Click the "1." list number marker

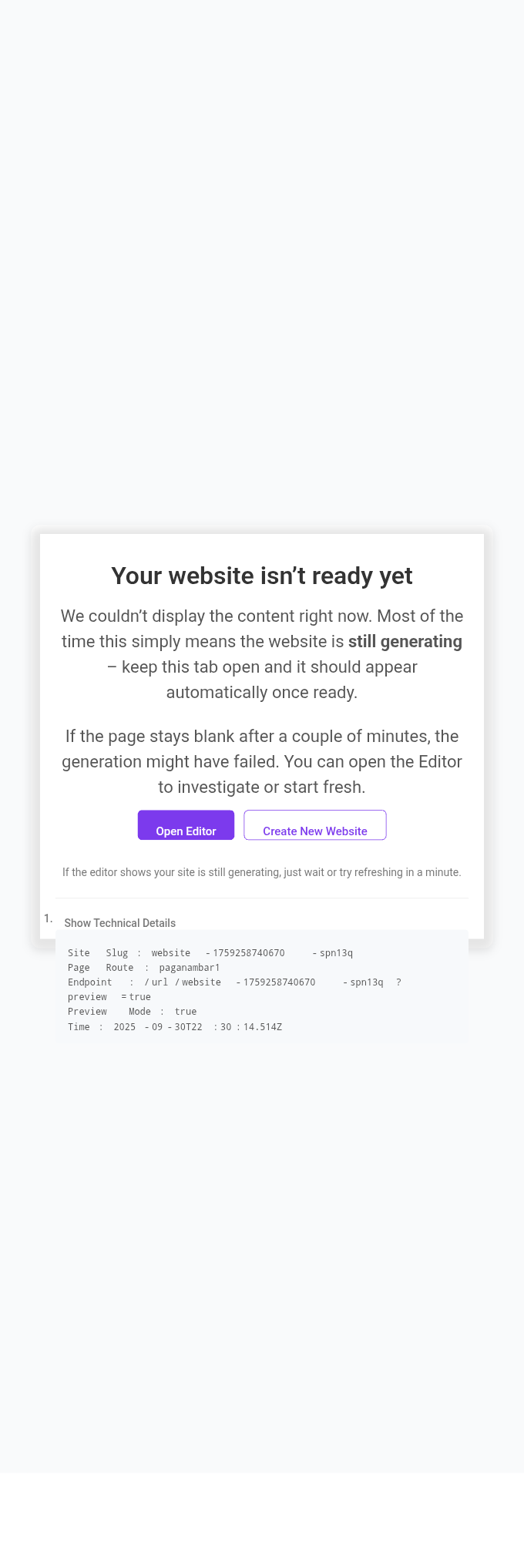[48, 918]
